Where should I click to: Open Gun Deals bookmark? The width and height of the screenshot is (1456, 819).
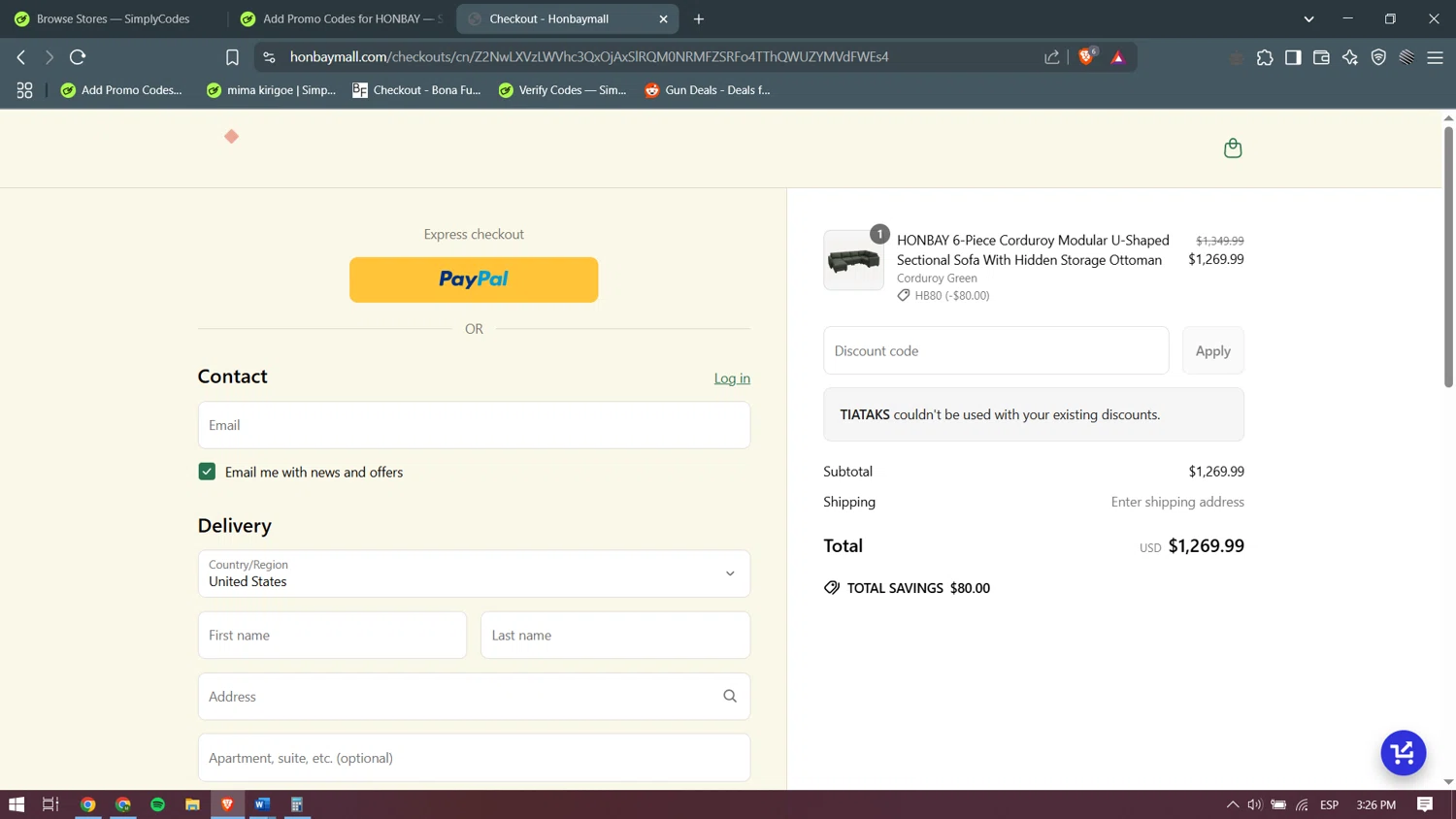coord(708,90)
